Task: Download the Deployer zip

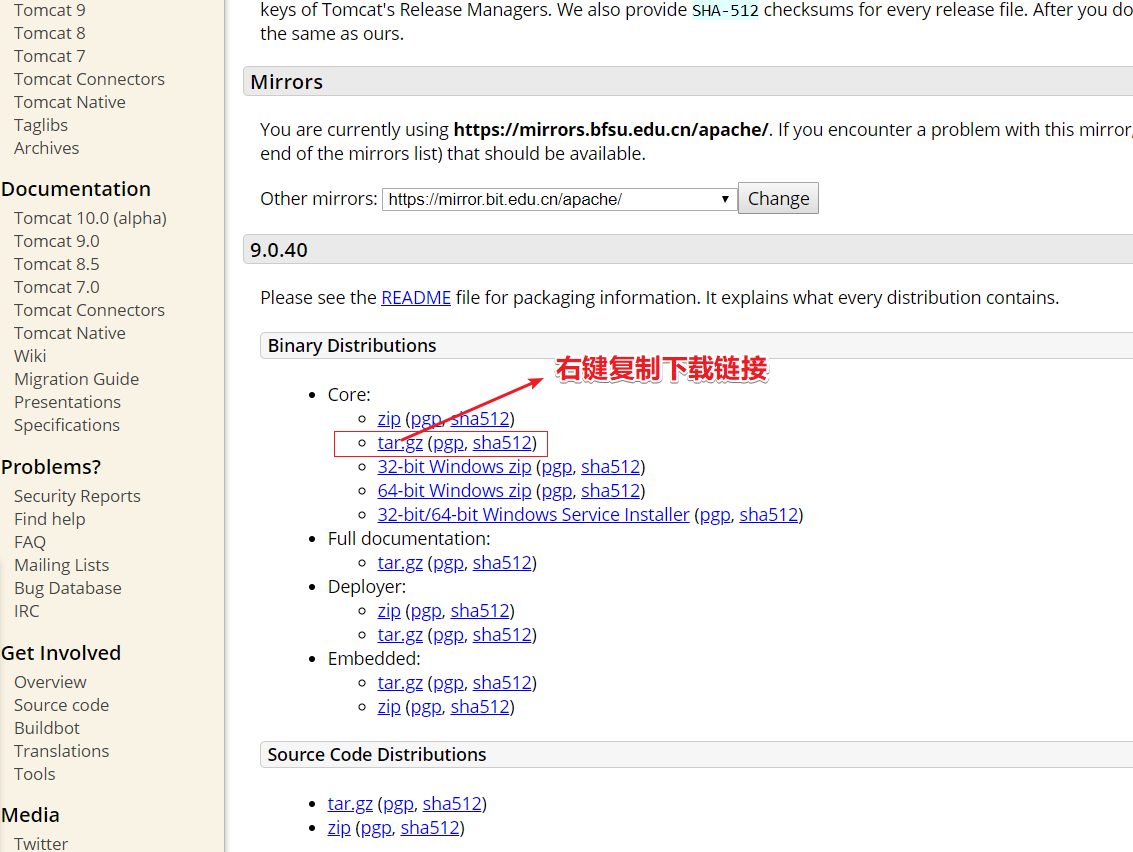Action: [389, 611]
